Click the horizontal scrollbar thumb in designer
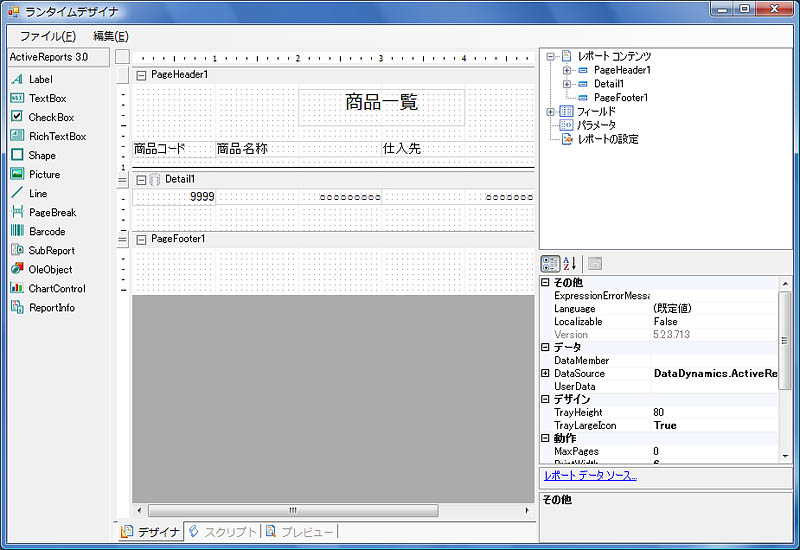800x550 pixels. 293,510
